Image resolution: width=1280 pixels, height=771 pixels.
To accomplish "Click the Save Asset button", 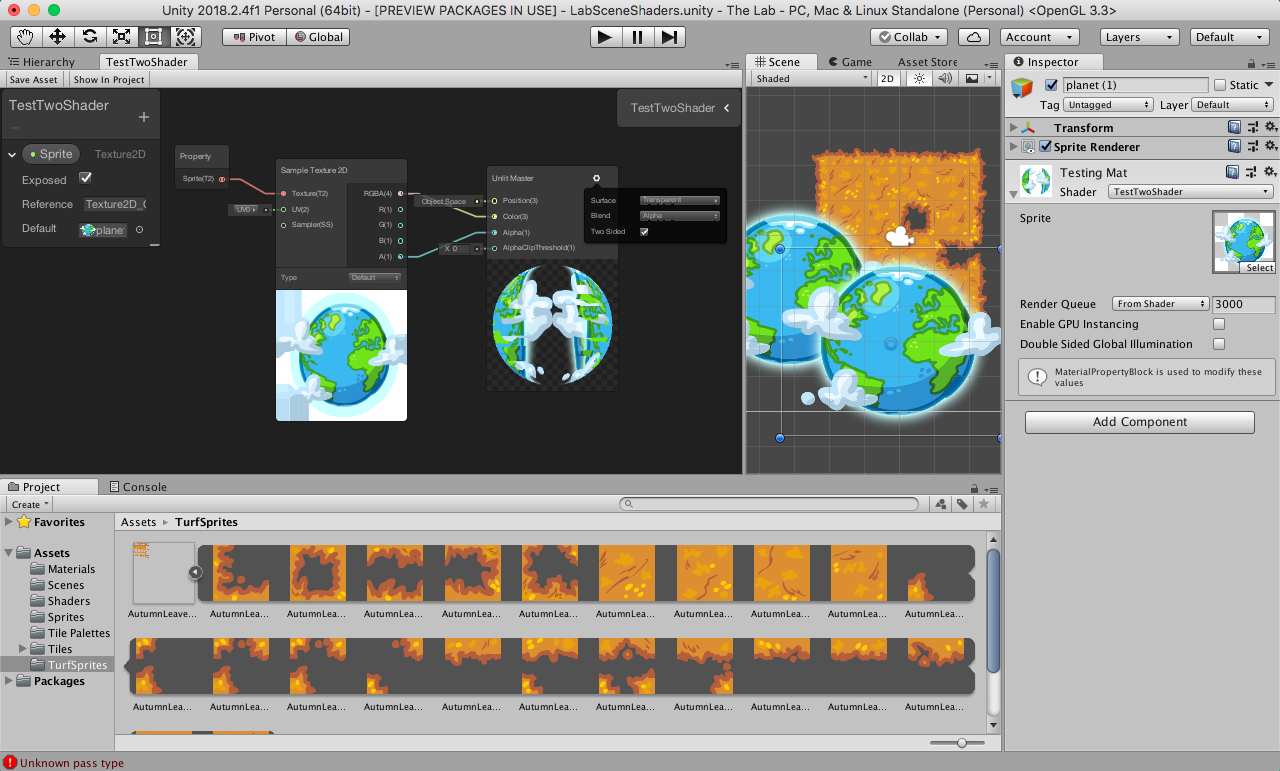I will coord(34,80).
